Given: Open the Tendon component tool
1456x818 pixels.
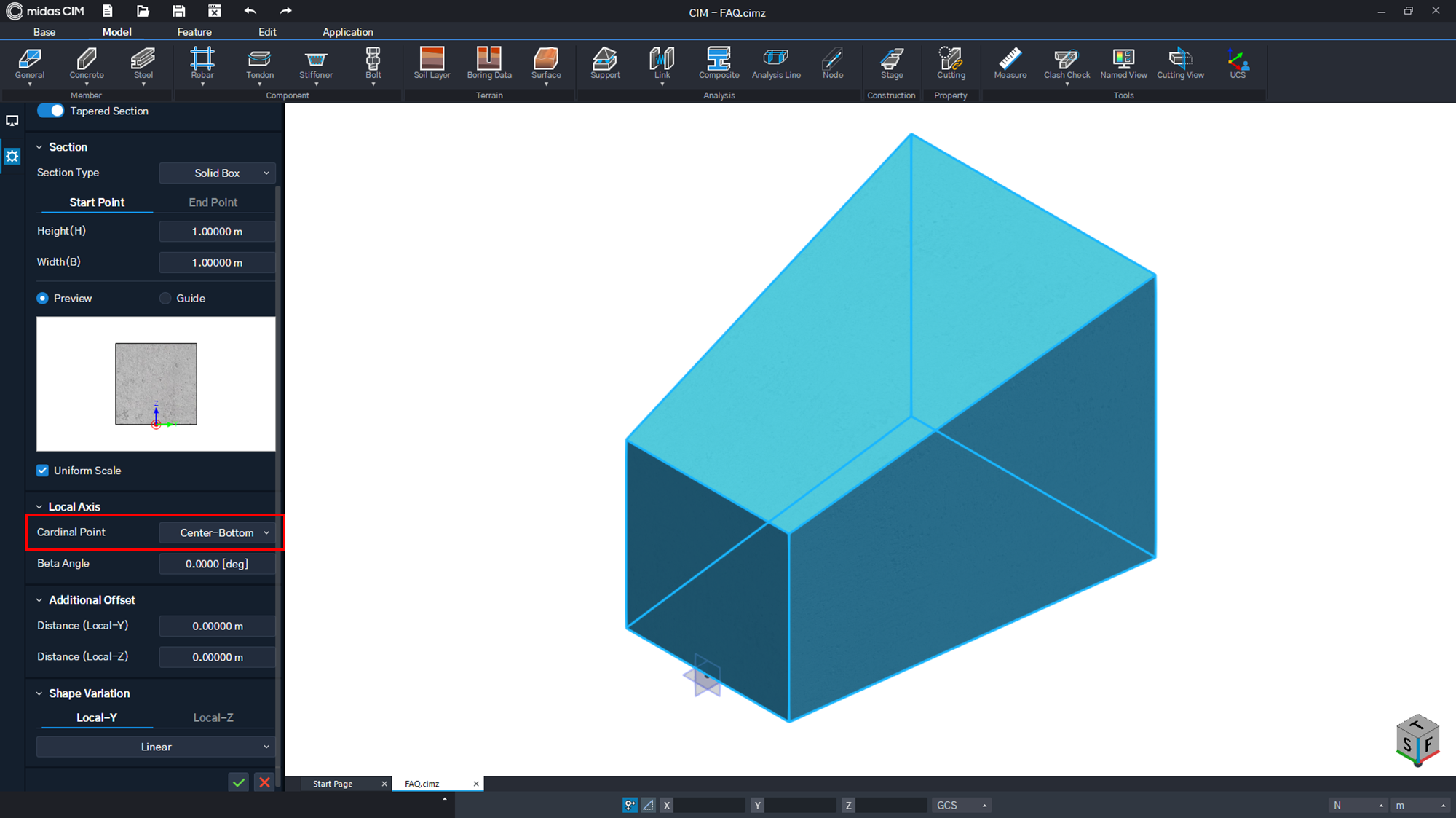Looking at the screenshot, I should (x=260, y=64).
